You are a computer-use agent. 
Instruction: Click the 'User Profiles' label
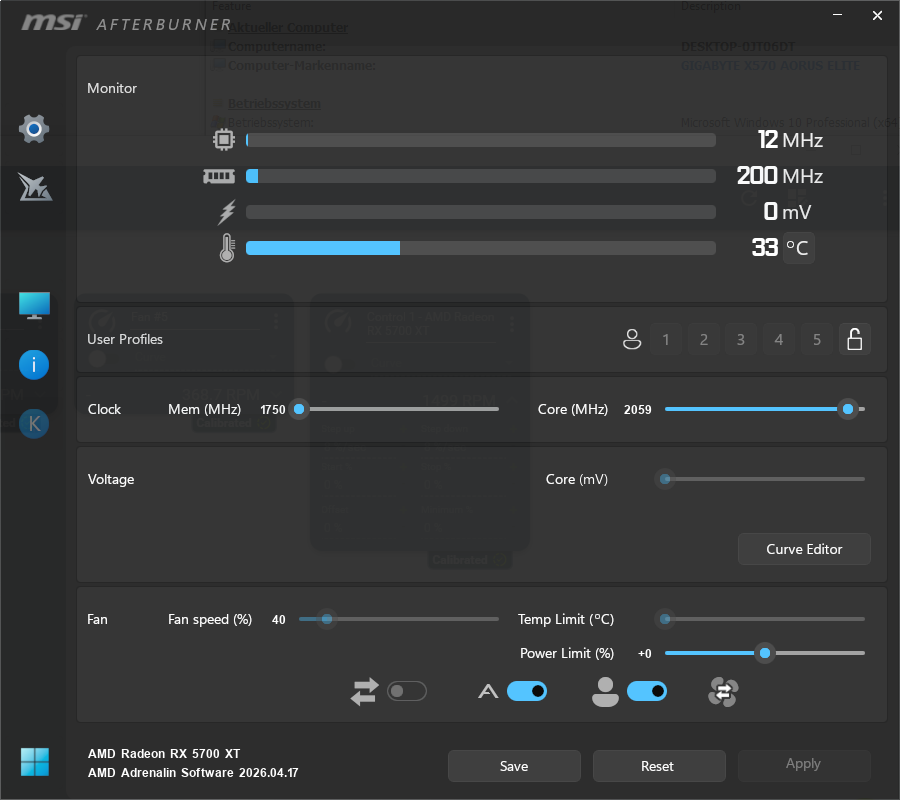125,339
